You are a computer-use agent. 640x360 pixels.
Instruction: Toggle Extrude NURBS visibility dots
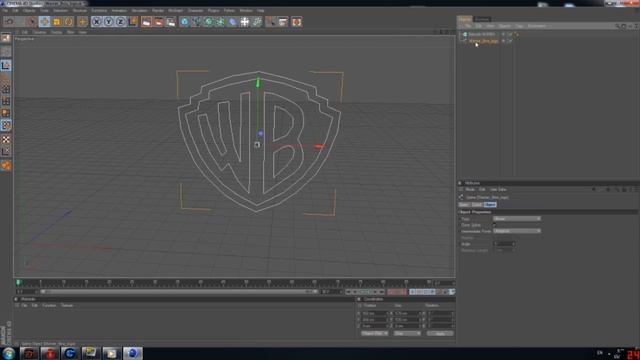tap(503, 34)
